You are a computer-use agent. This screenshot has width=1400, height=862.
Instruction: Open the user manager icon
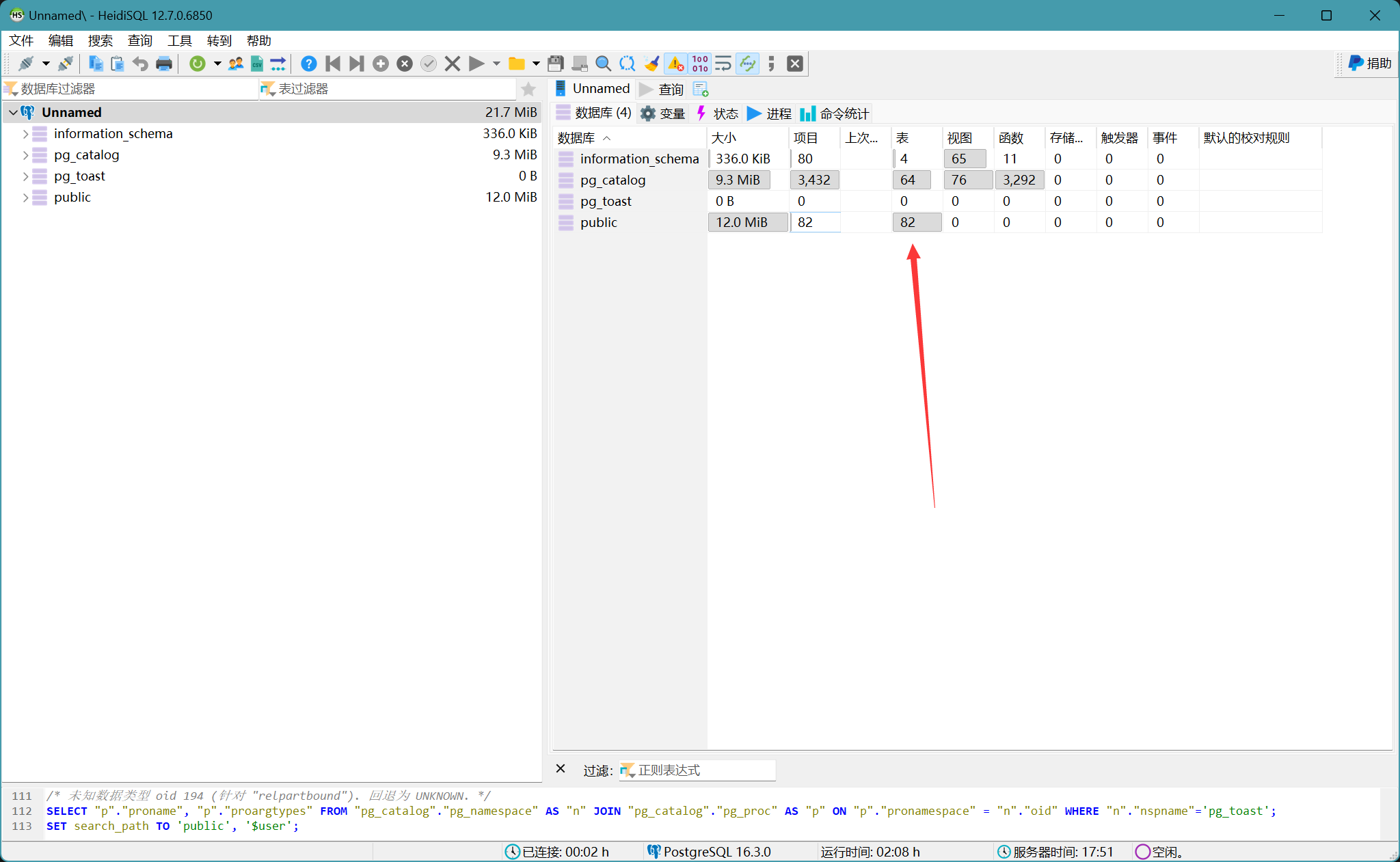point(236,64)
